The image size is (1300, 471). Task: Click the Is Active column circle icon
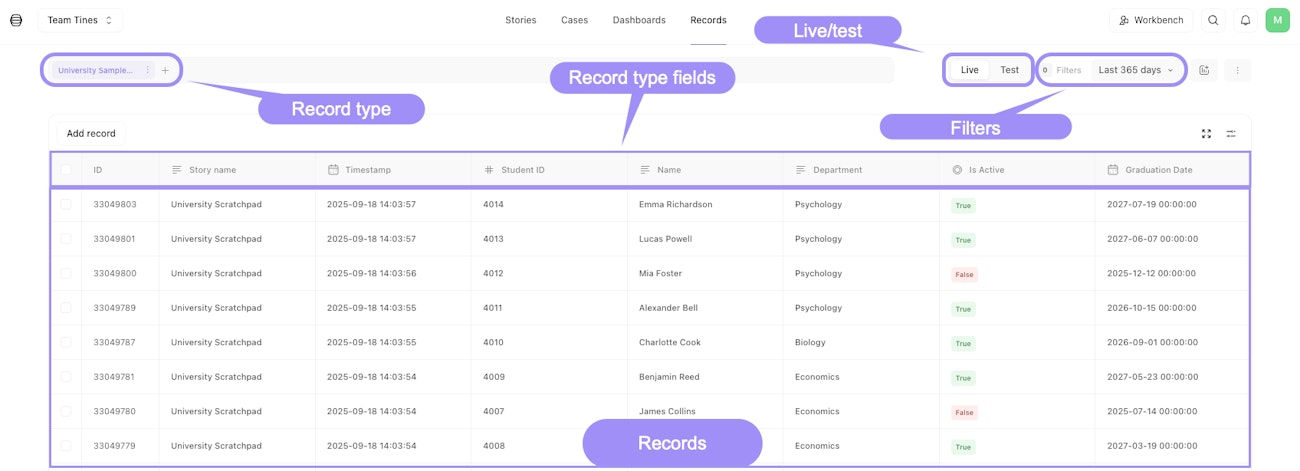(x=957, y=170)
